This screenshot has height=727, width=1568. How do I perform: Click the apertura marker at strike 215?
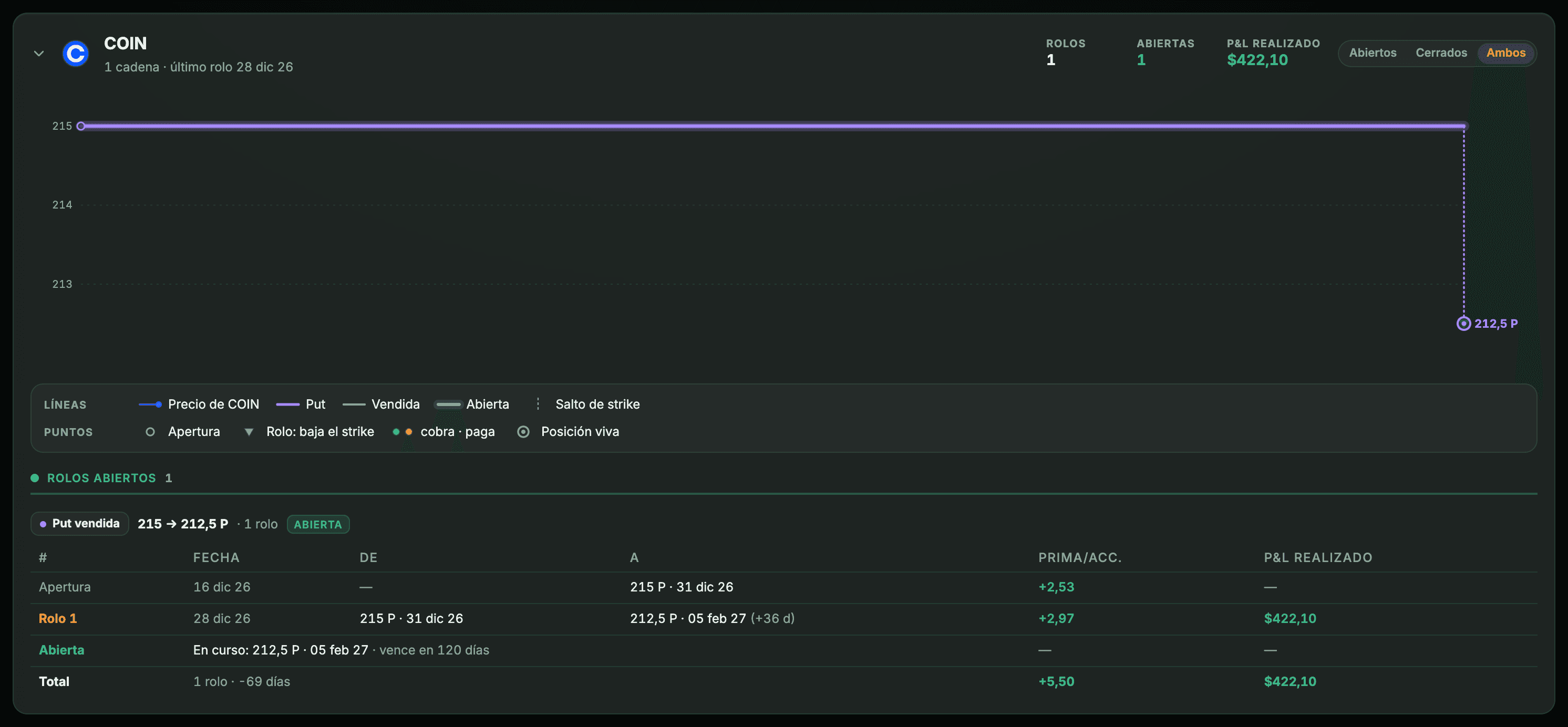pos(81,126)
